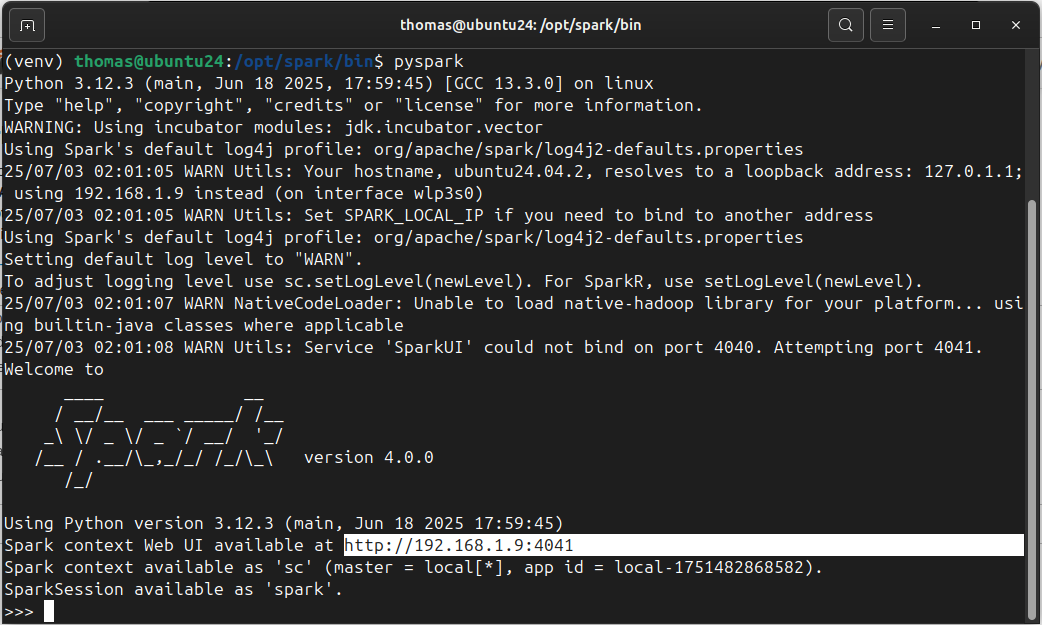Click the /opt/spark/bin prompt path
Image resolution: width=1042 pixels, height=625 pixels.
click(304, 61)
